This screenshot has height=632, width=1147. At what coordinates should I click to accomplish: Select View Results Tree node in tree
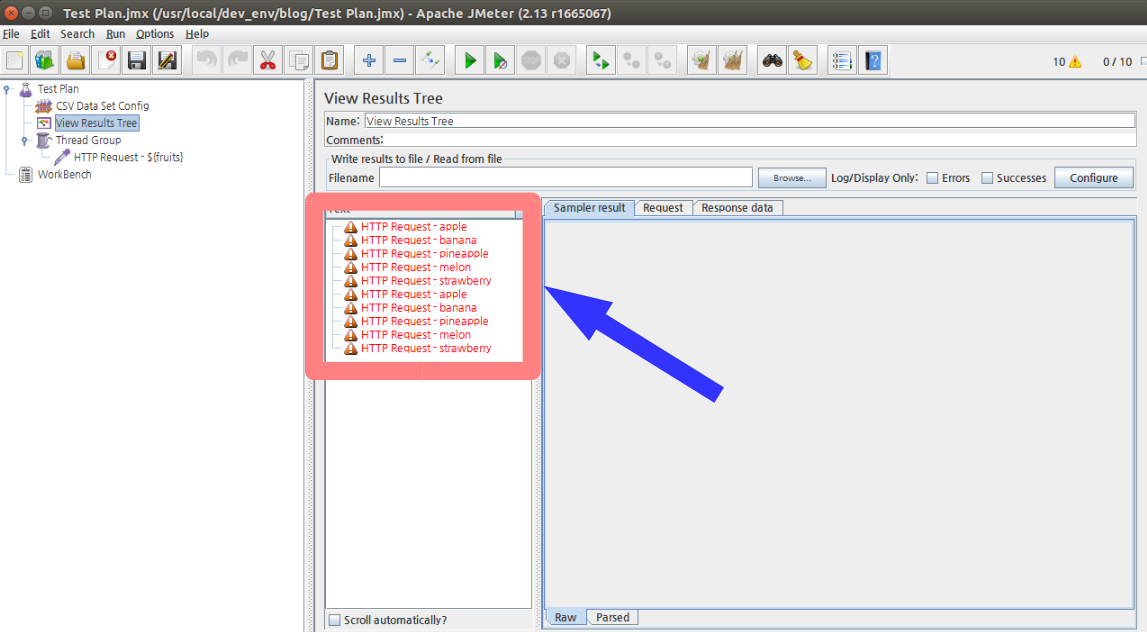(97, 123)
